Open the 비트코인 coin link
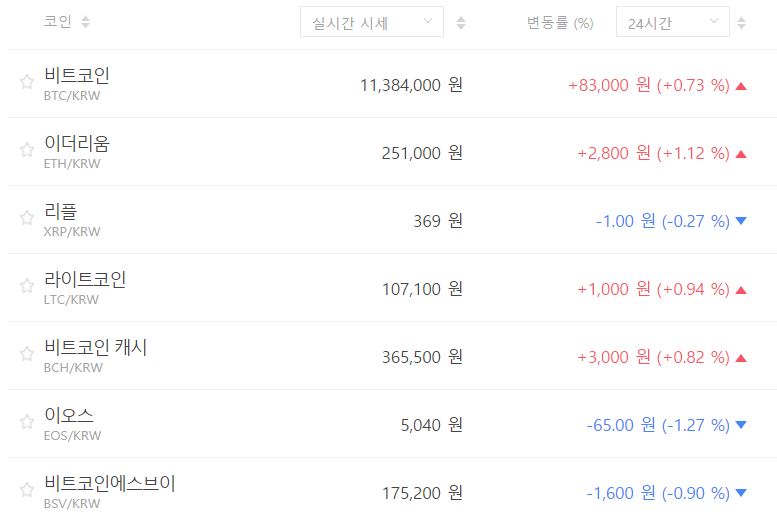 tap(77, 75)
